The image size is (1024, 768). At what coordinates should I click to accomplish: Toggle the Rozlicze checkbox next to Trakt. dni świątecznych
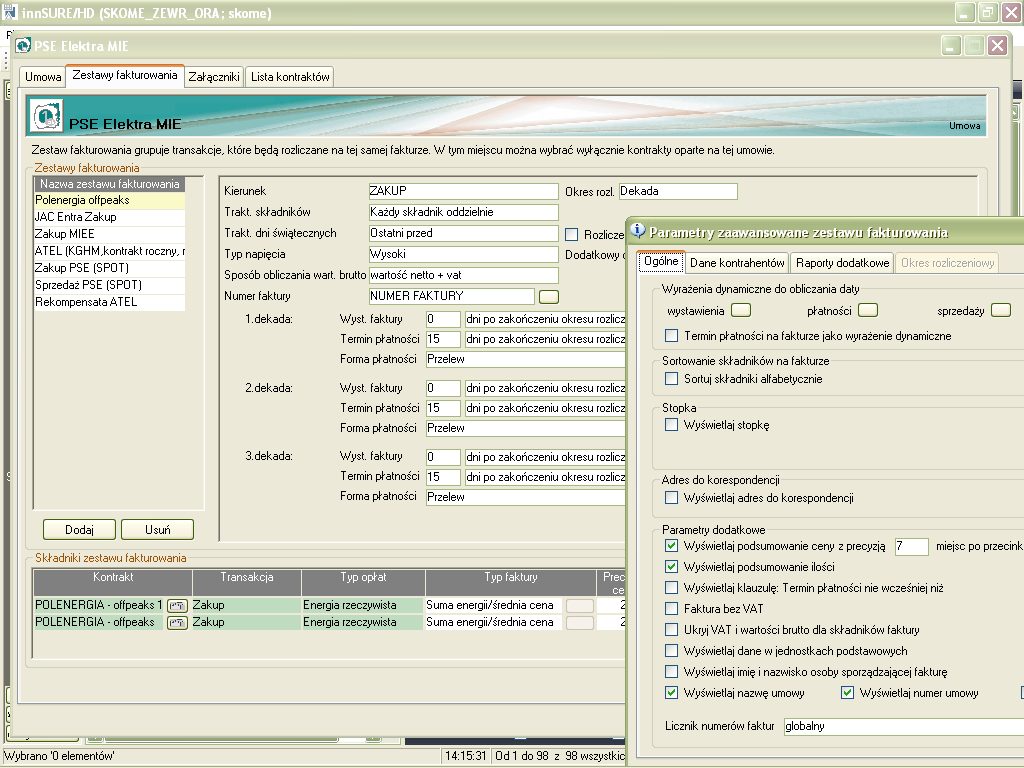coord(571,234)
